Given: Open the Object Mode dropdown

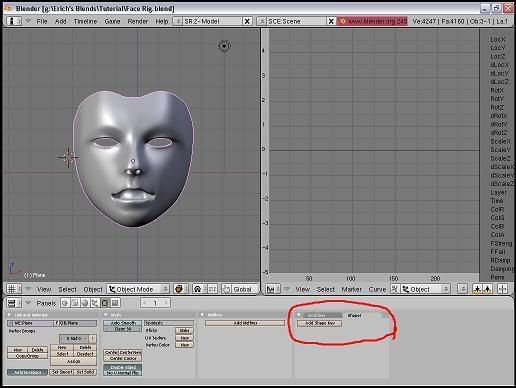Looking at the screenshot, I should 138,289.
